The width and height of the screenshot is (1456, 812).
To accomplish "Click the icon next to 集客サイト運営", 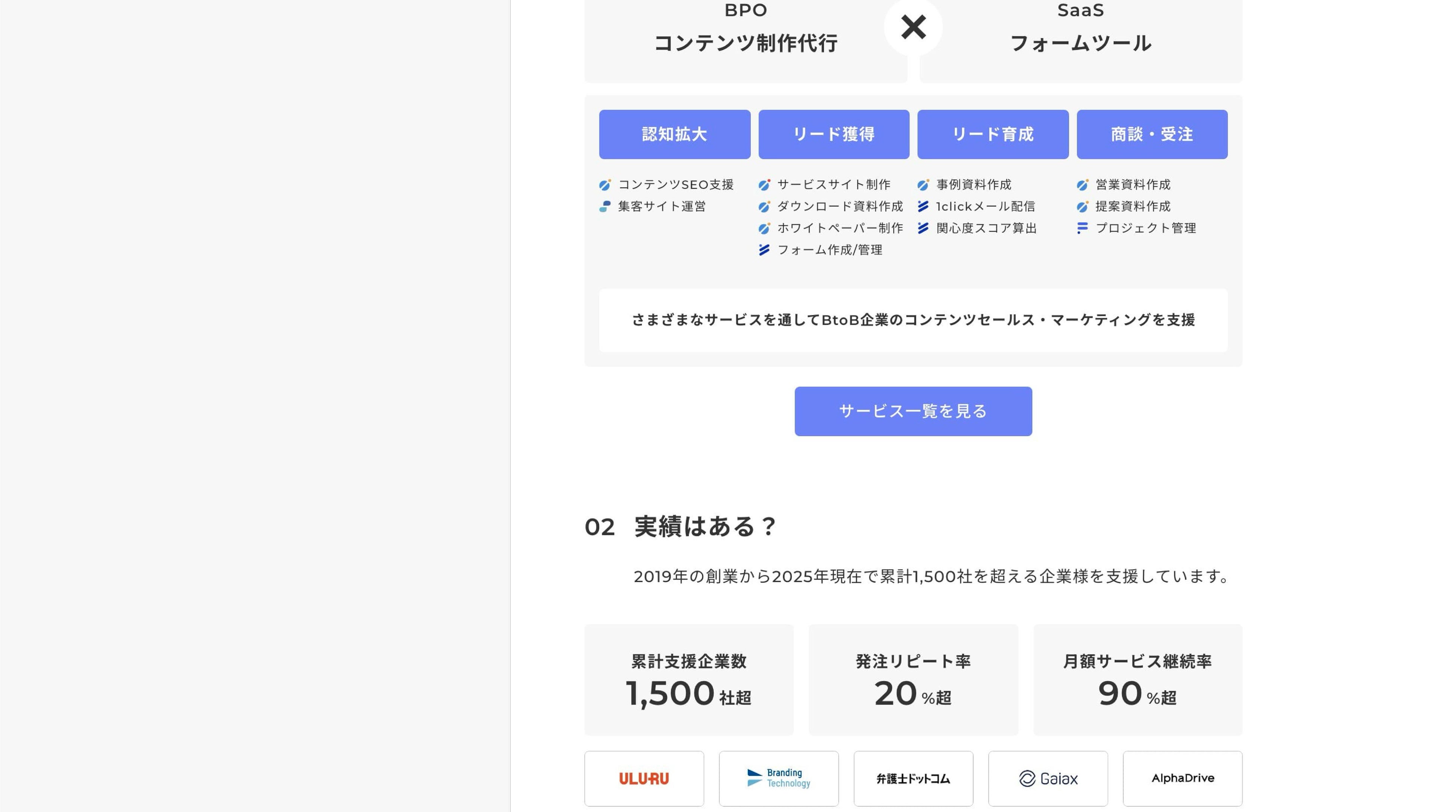I will click(x=605, y=206).
